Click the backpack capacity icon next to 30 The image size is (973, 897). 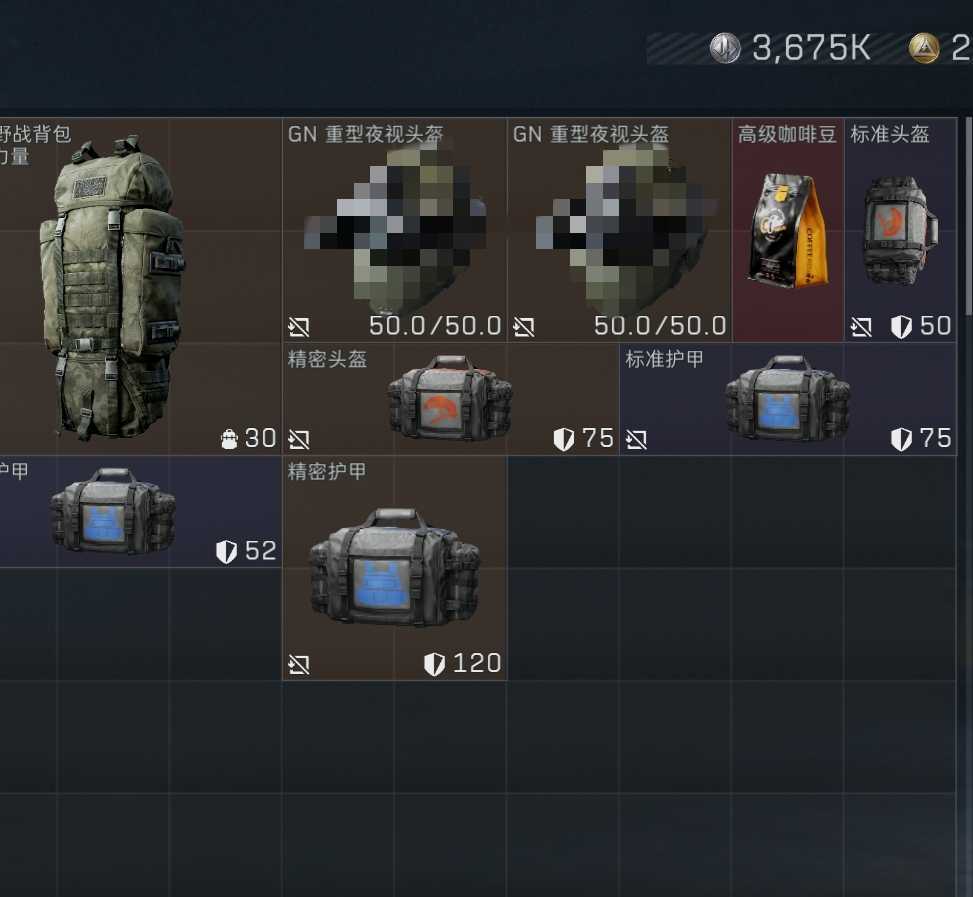click(x=229, y=439)
